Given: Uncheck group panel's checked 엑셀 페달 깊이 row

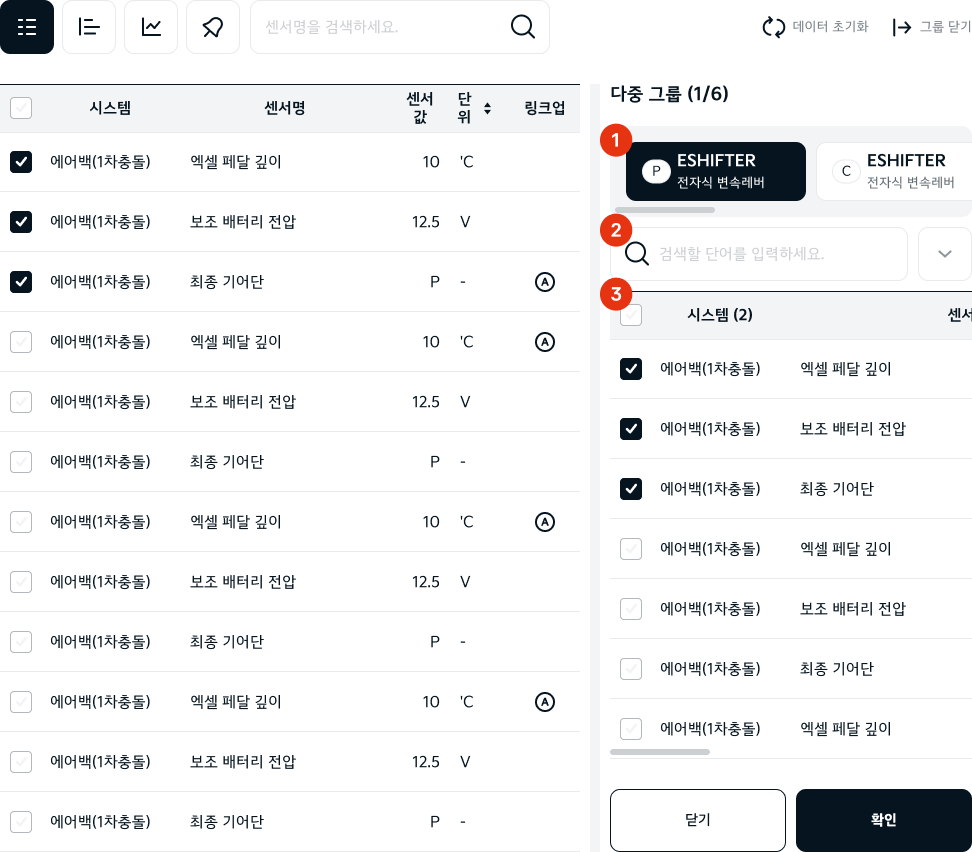Looking at the screenshot, I should click(631, 369).
